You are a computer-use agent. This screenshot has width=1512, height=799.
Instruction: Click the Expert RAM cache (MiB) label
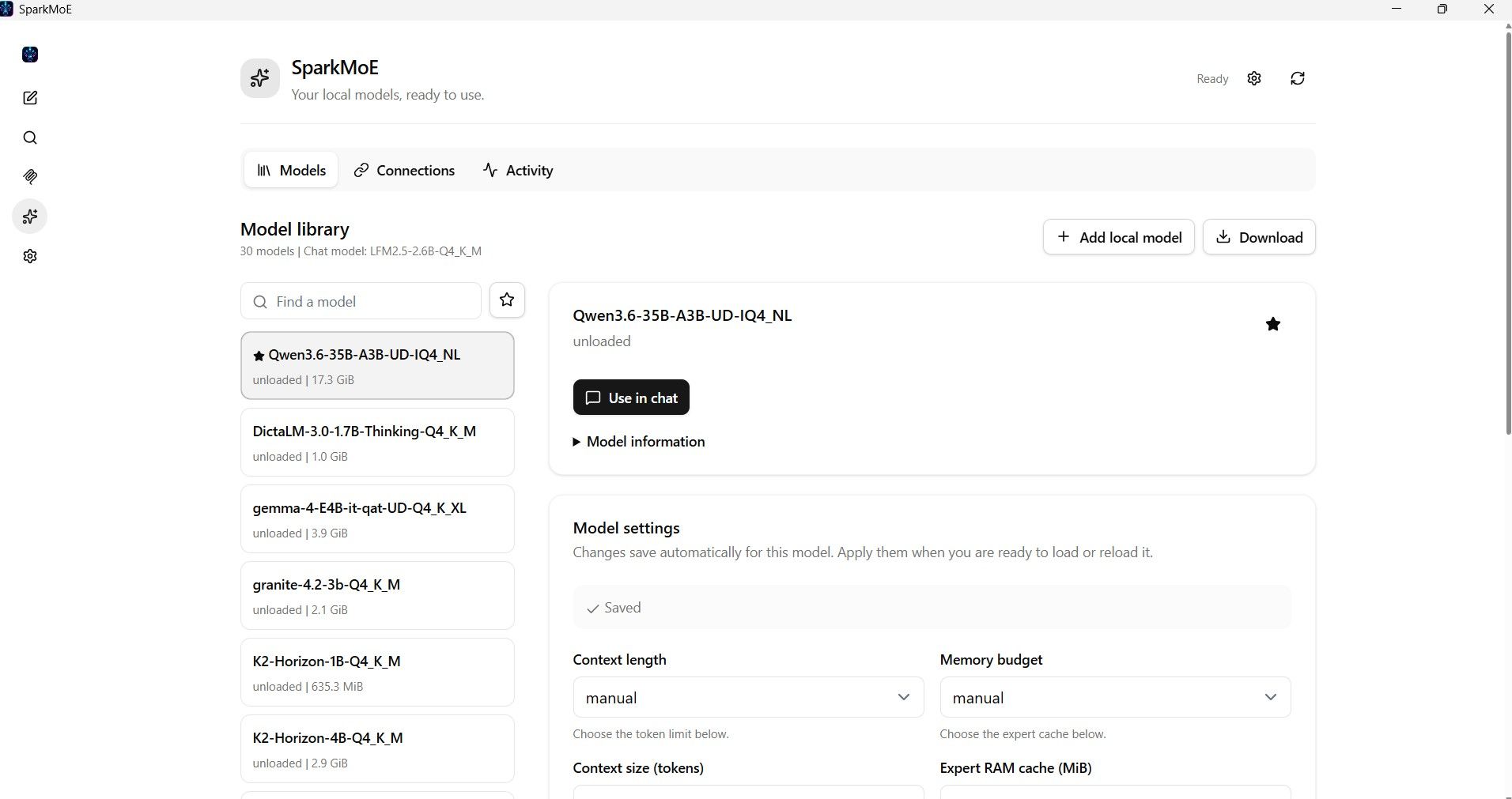pyautogui.click(x=1015, y=768)
